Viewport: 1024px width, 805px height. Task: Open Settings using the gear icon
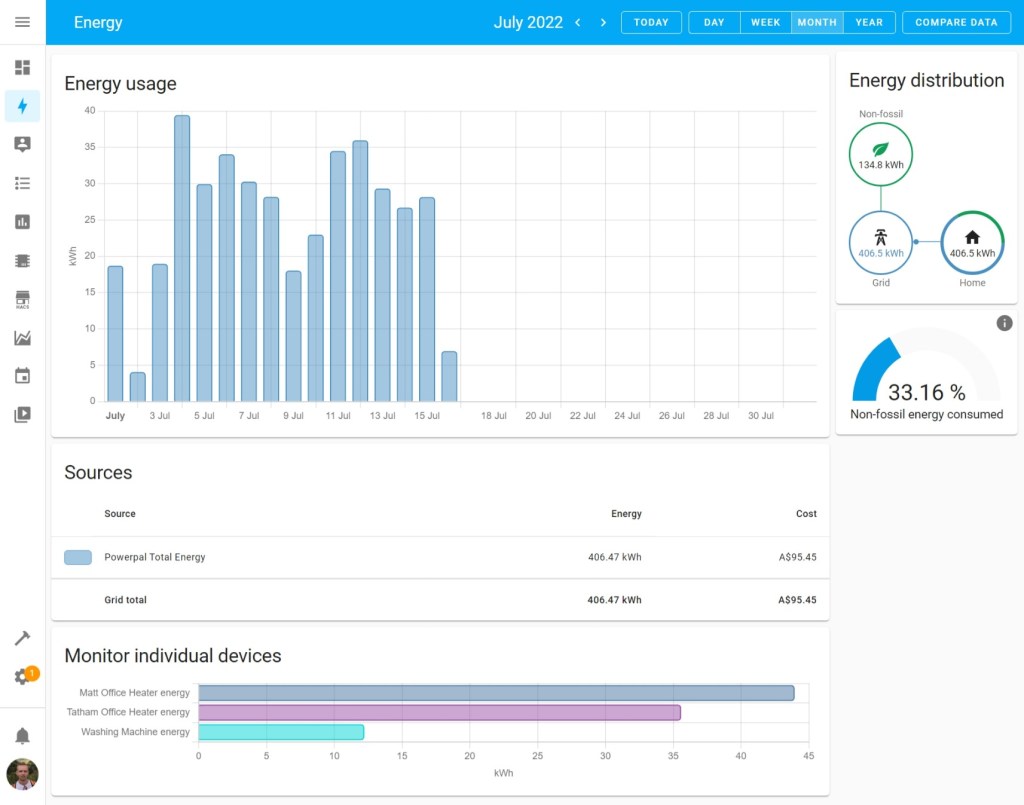point(22,676)
